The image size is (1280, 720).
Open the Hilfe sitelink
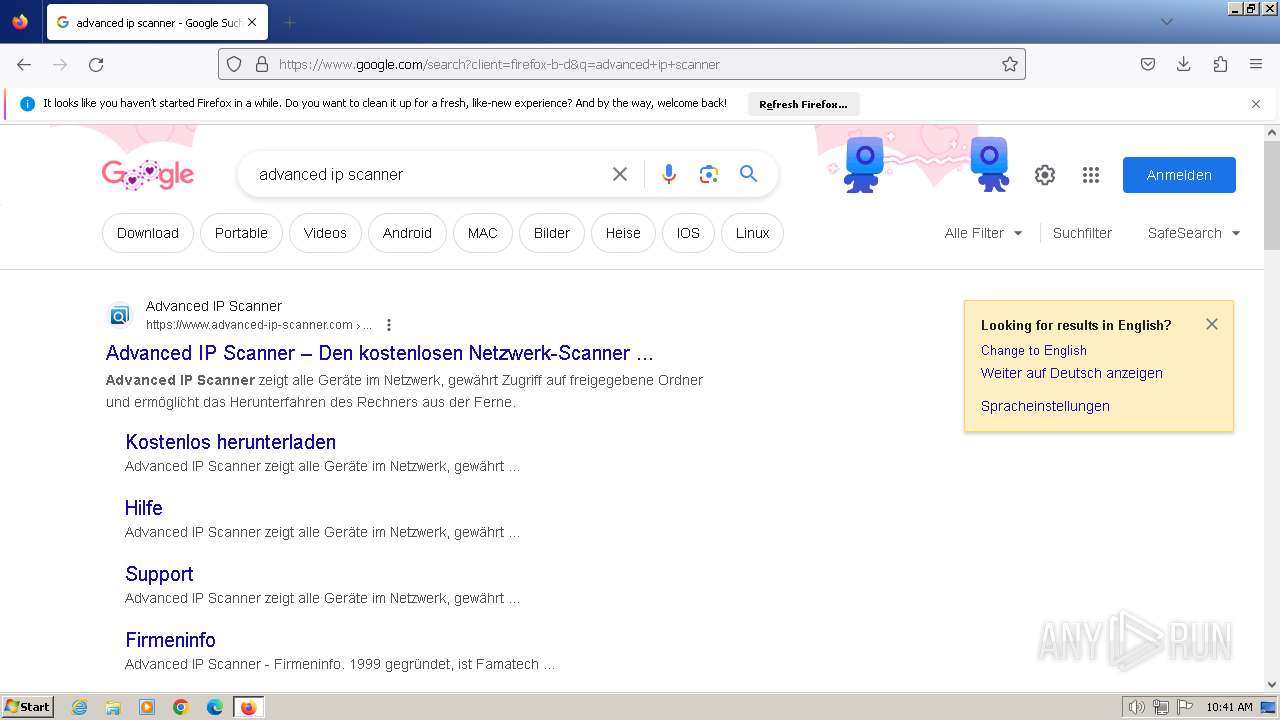144,508
